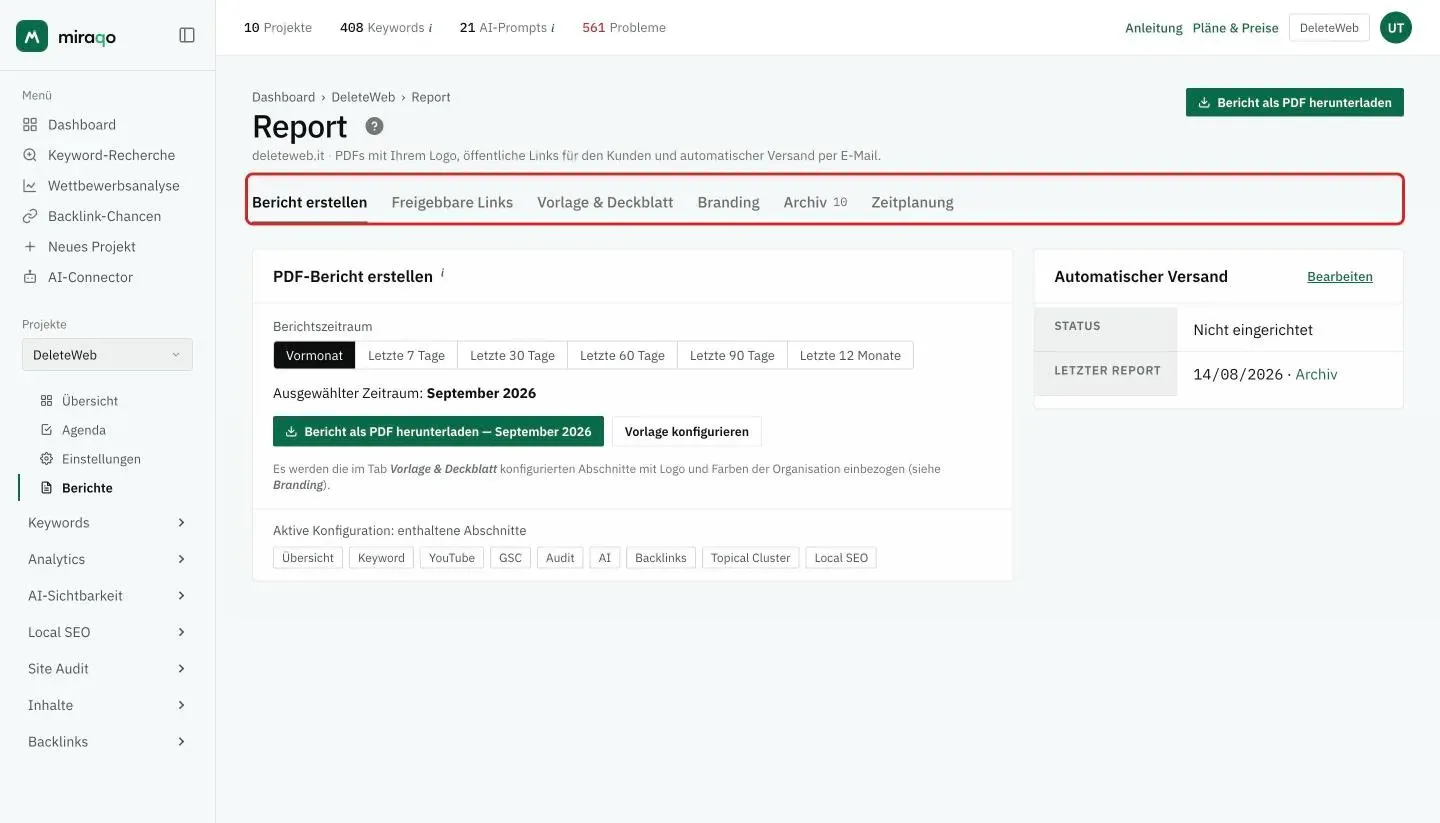Viewport: 1440px width, 823px height.
Task: Switch to the Freigebbare Links tab
Action: [452, 202]
